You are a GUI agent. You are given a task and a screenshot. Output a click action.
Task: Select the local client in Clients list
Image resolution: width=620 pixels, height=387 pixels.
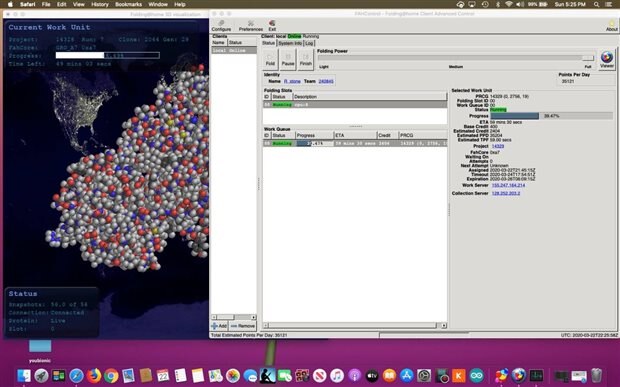pos(234,51)
